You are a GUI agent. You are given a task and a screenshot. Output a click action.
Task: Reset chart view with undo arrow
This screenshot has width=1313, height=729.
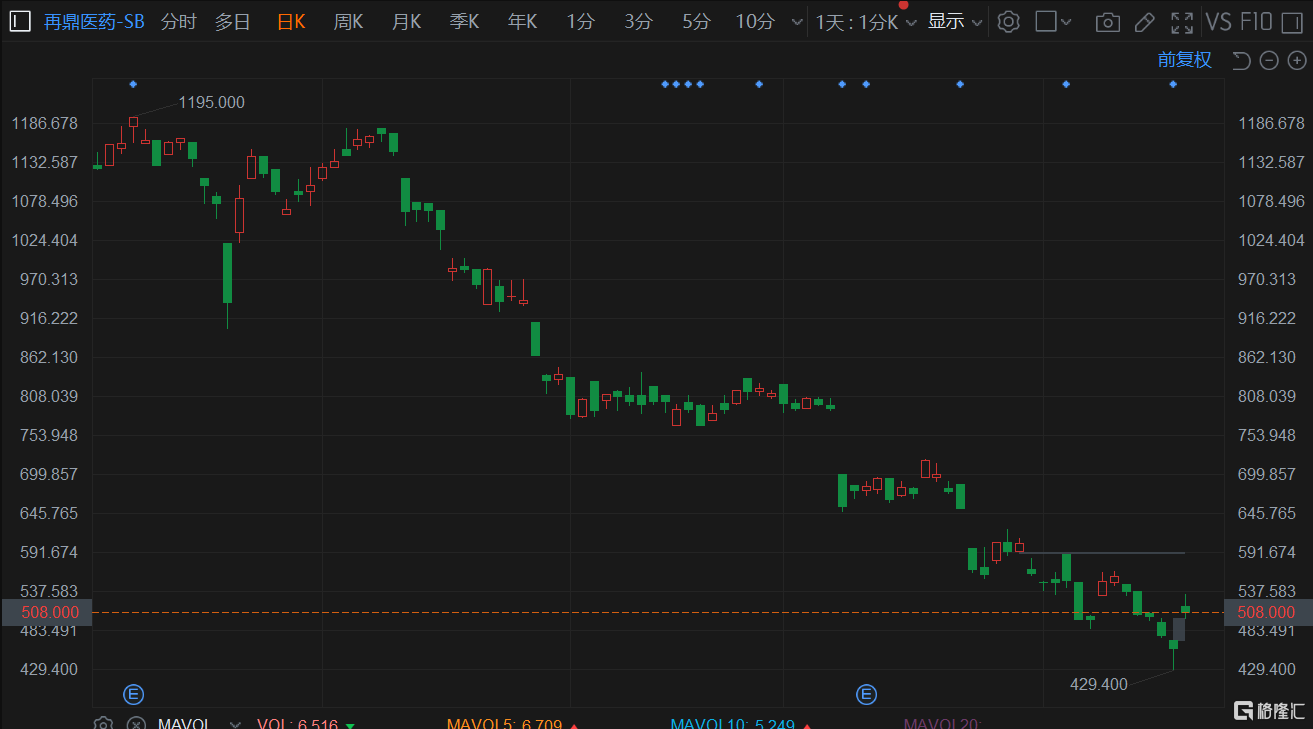(x=1241, y=61)
